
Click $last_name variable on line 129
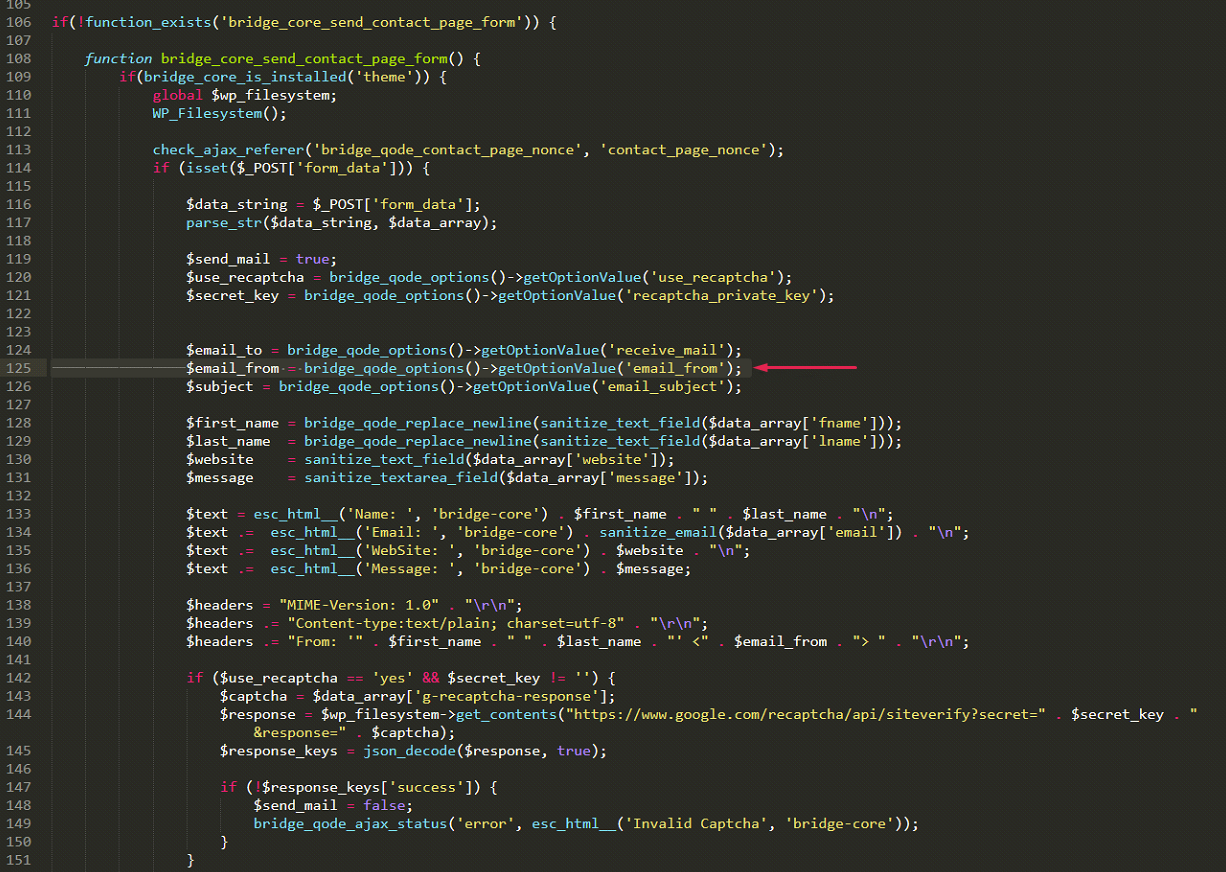pyautogui.click(x=228, y=441)
